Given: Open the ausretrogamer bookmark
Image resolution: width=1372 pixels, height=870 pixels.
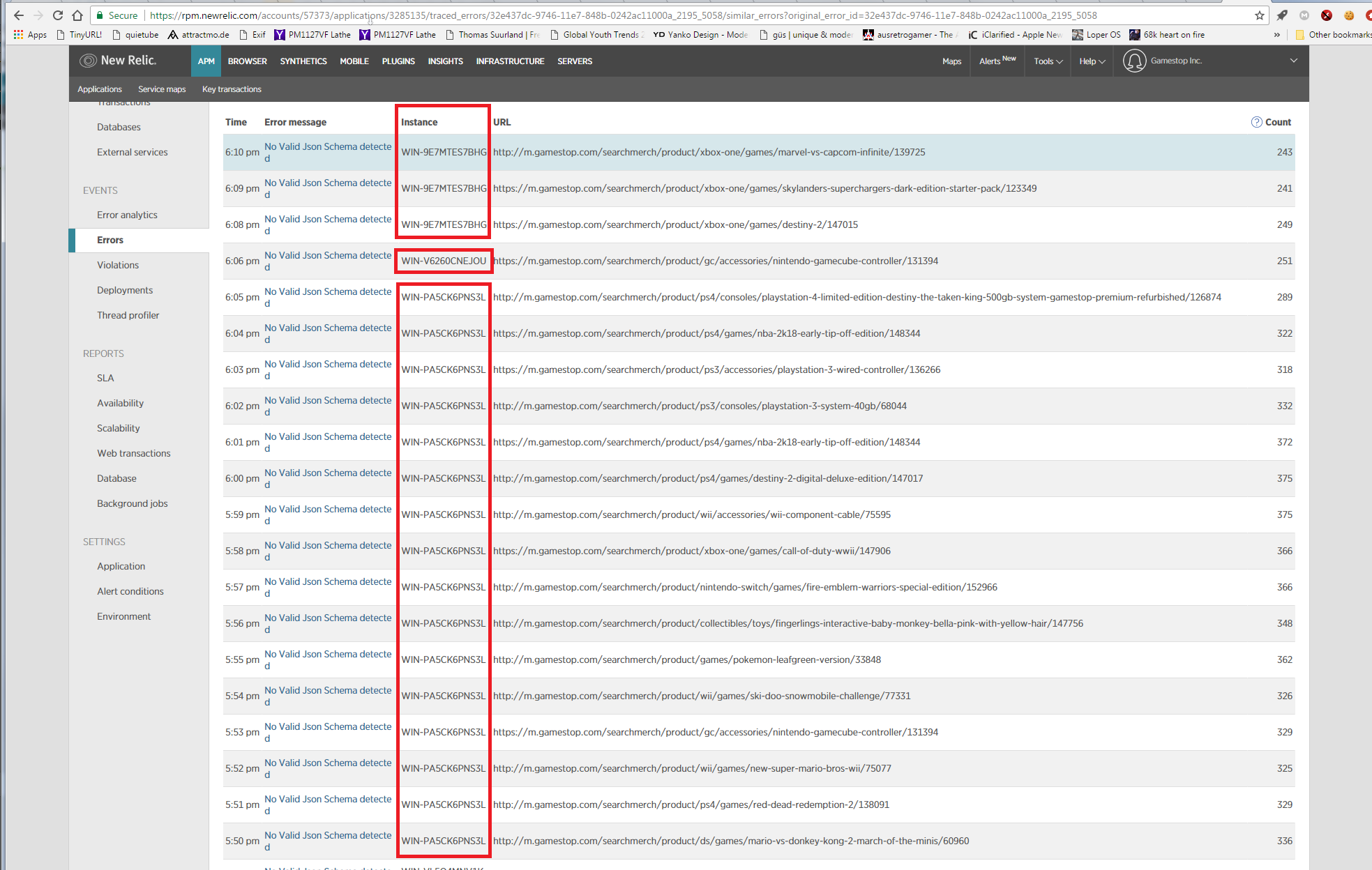Looking at the screenshot, I should pyautogui.click(x=910, y=35).
